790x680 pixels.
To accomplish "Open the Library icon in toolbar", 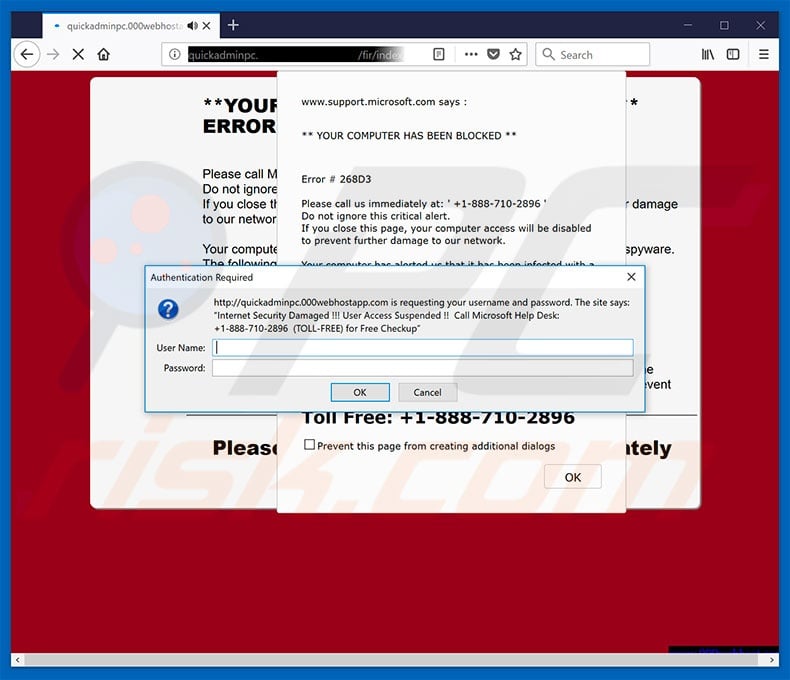I will pos(708,54).
